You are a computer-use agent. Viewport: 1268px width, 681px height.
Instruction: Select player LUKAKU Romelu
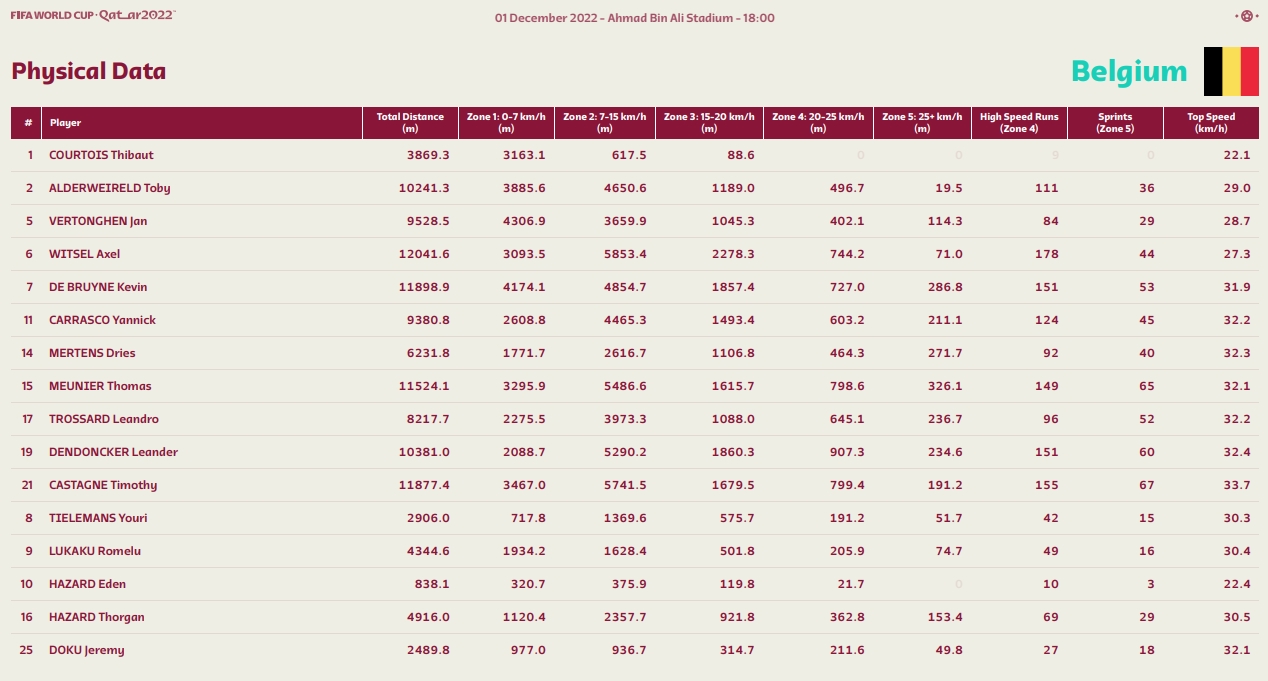tap(95, 551)
